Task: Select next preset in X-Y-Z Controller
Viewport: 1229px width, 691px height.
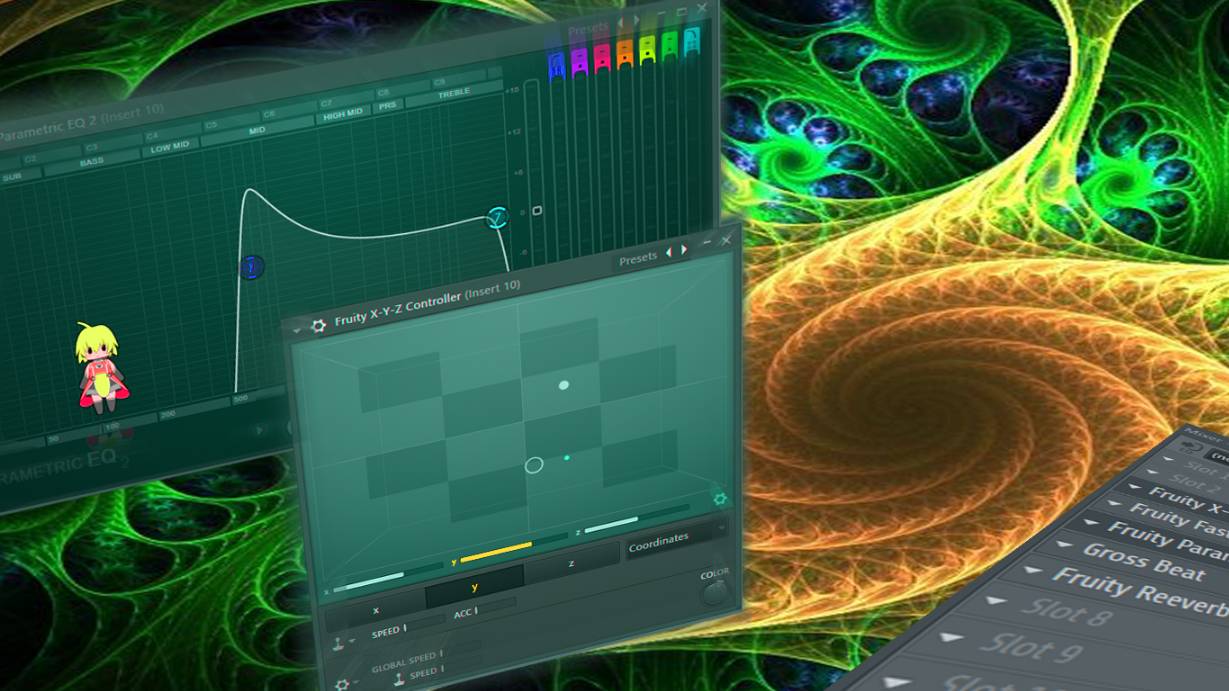Action: (x=684, y=250)
